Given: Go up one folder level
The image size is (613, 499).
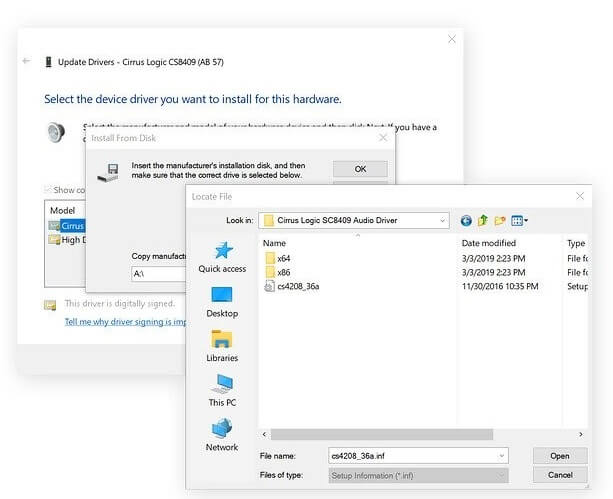Looking at the screenshot, I should click(483, 221).
